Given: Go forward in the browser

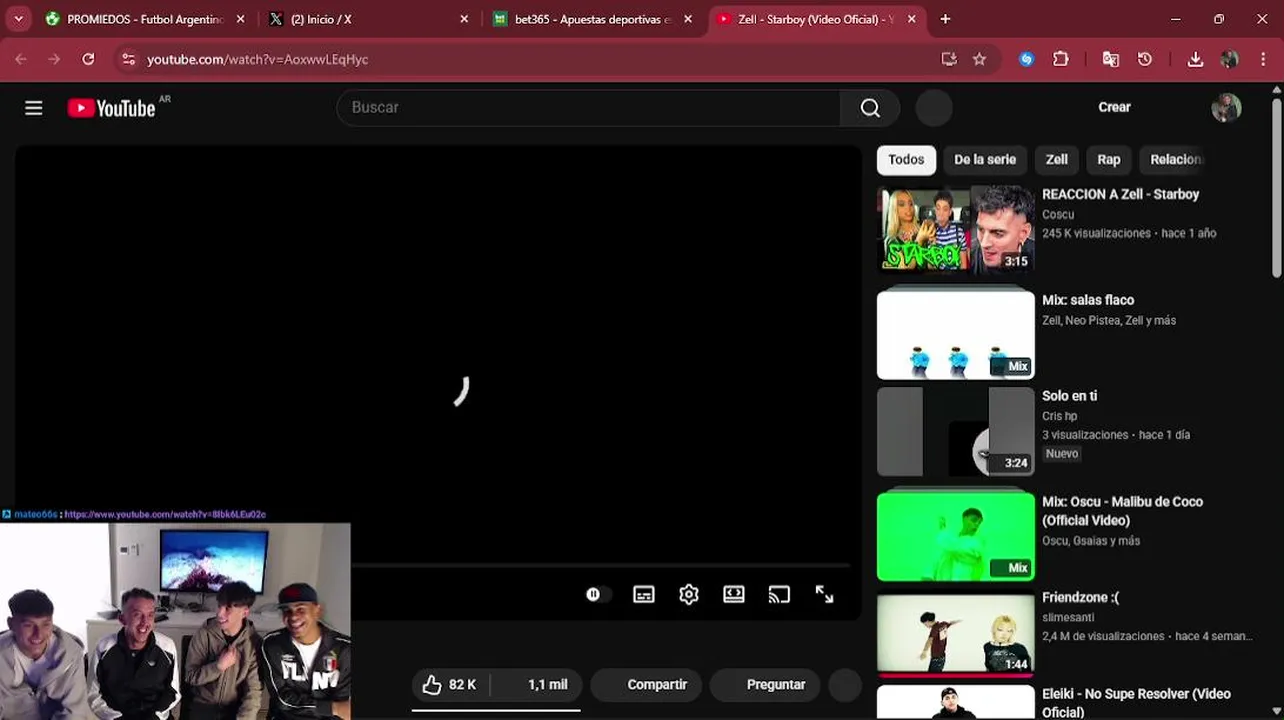Looking at the screenshot, I should point(55,60).
